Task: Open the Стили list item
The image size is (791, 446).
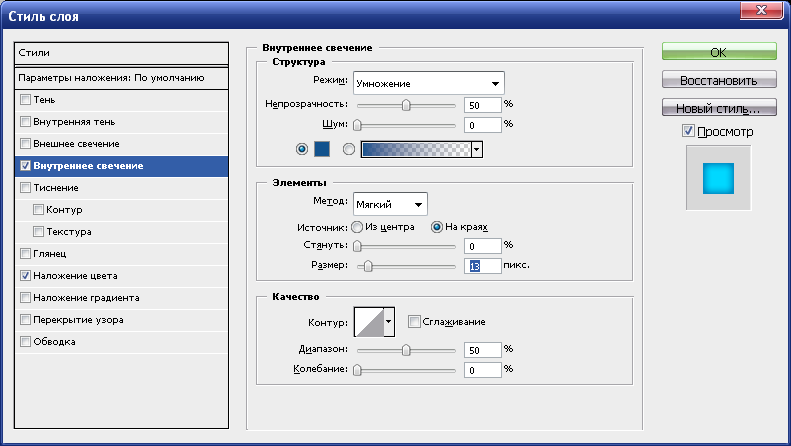Action: coord(122,53)
